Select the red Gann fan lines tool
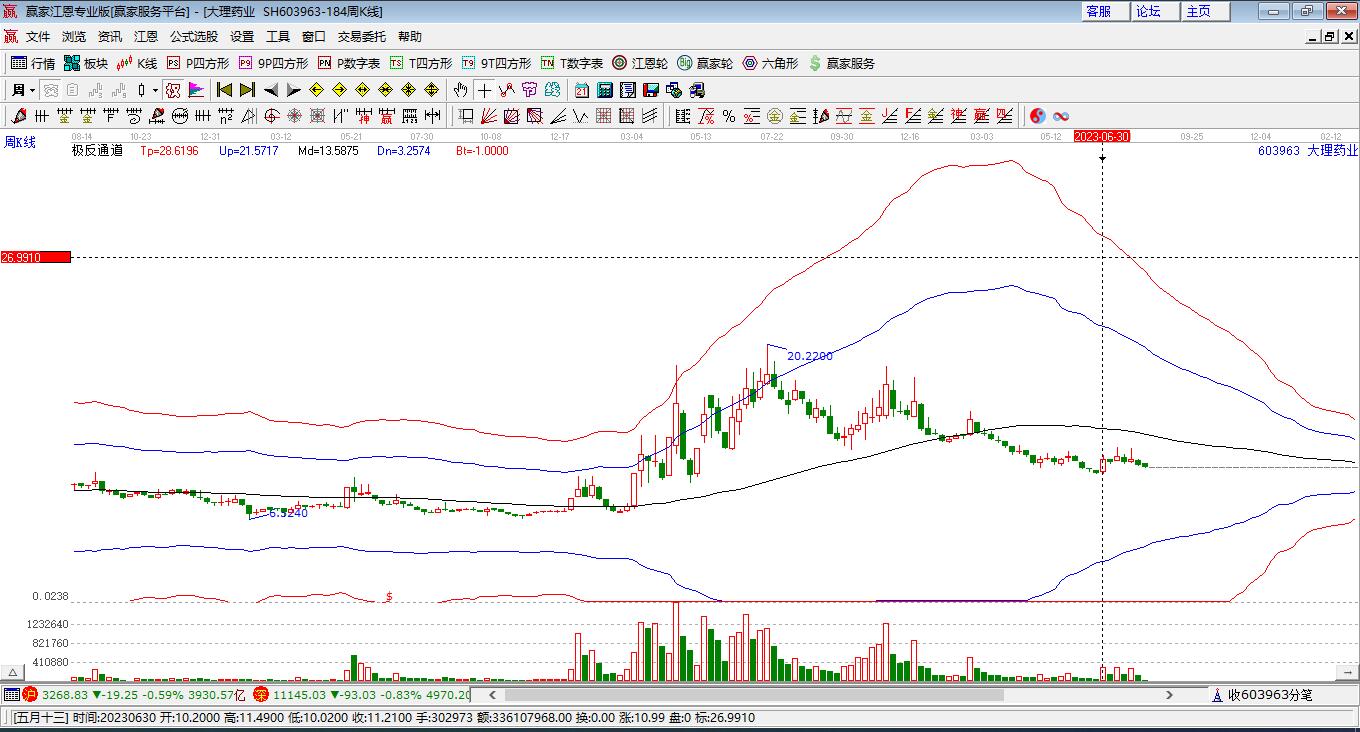Image resolution: width=1360 pixels, height=732 pixels. (x=489, y=116)
